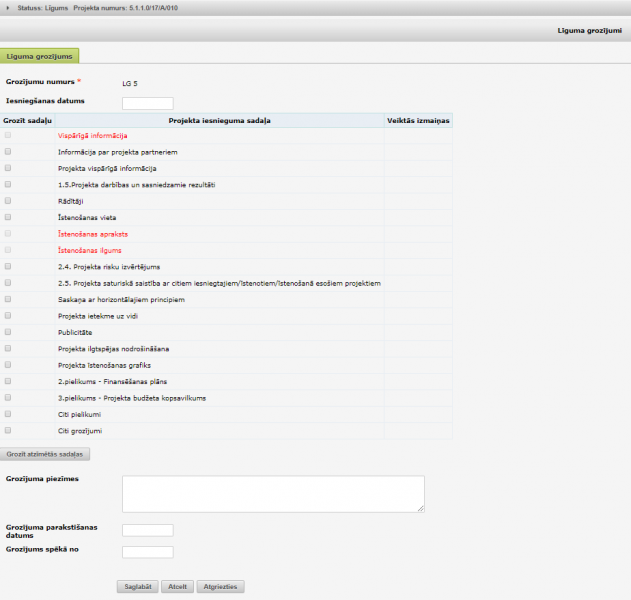
Task: Check the Informācija par projekta partneriem checkbox
Action: click(8, 152)
